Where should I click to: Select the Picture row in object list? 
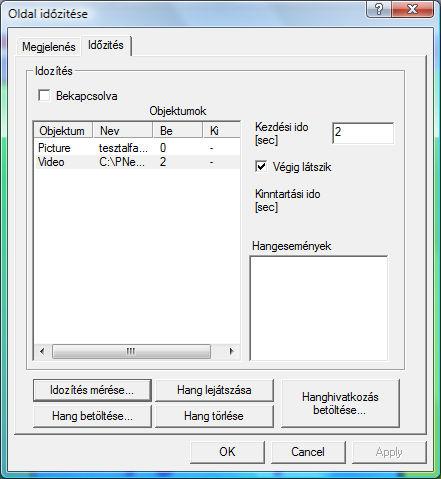137,148
